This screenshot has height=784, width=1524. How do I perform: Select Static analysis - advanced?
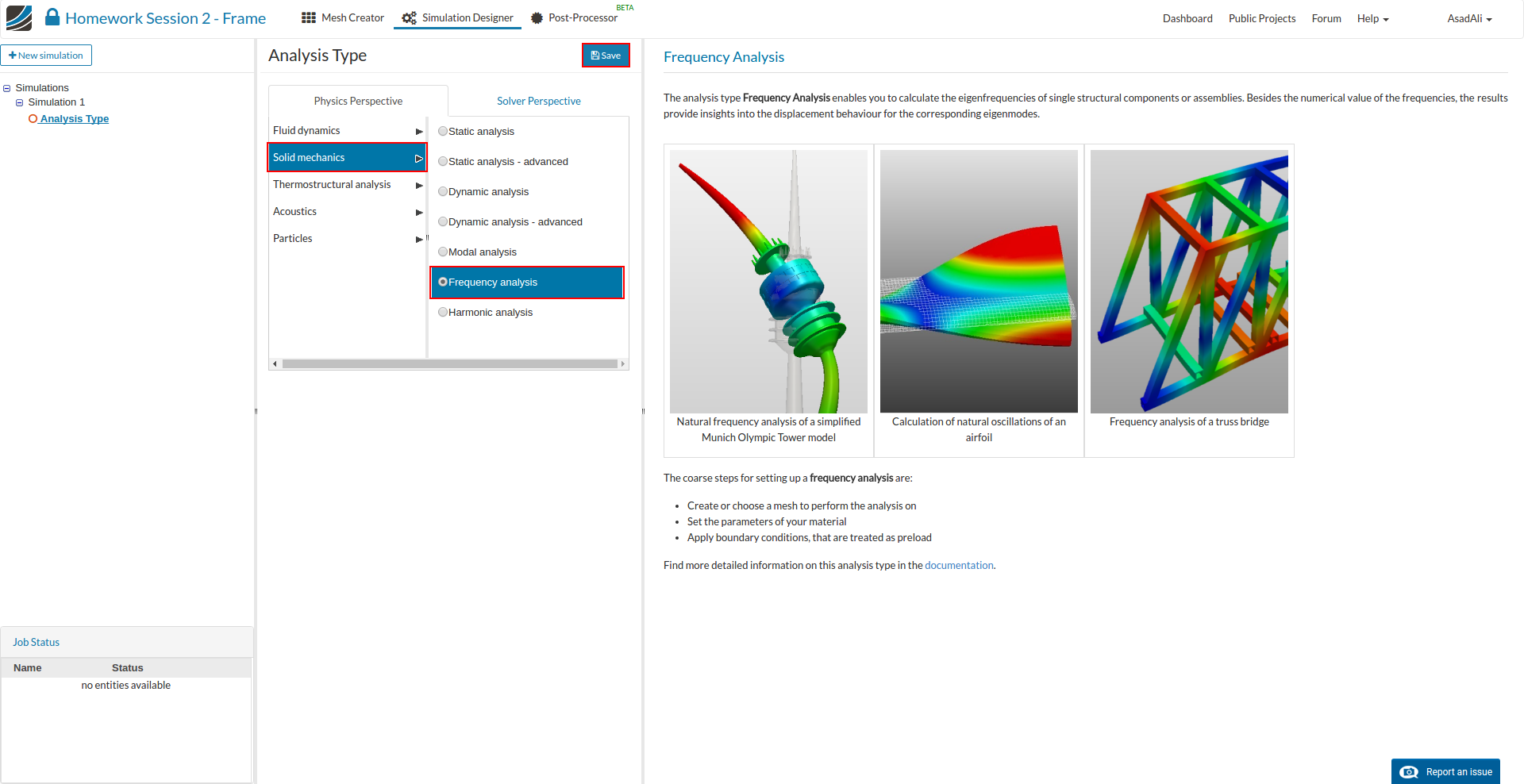tap(443, 161)
